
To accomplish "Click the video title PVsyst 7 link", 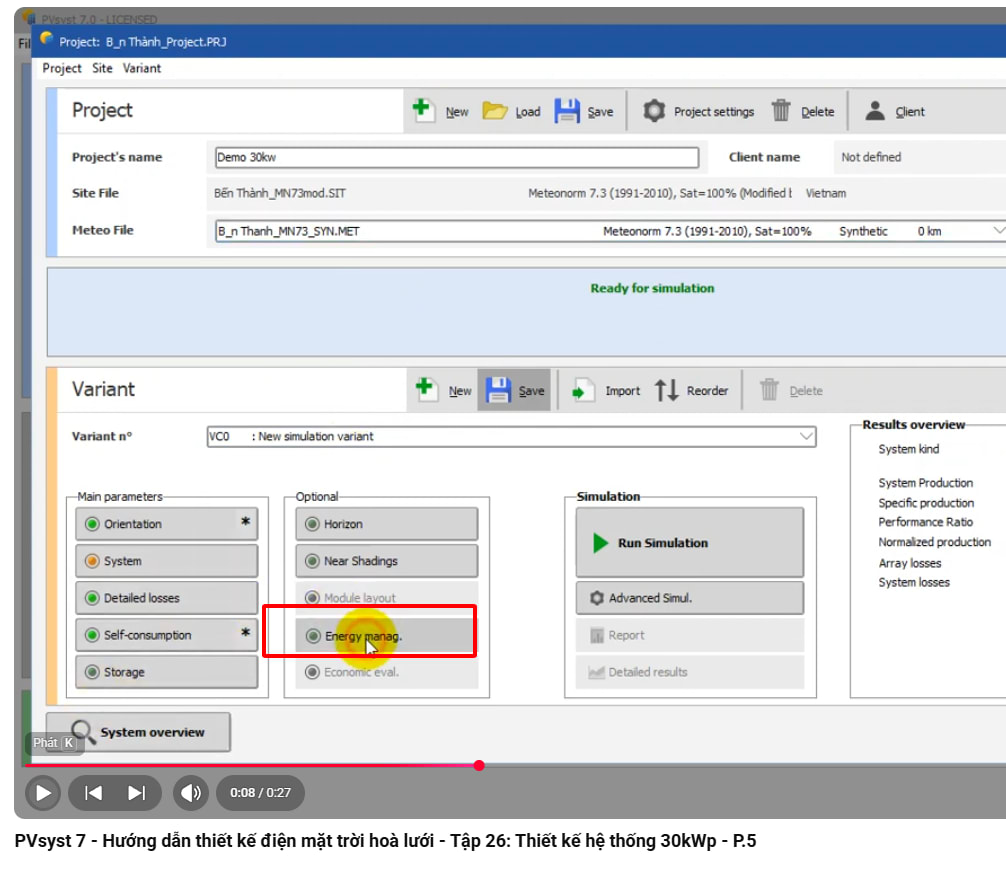I will [x=385, y=841].
